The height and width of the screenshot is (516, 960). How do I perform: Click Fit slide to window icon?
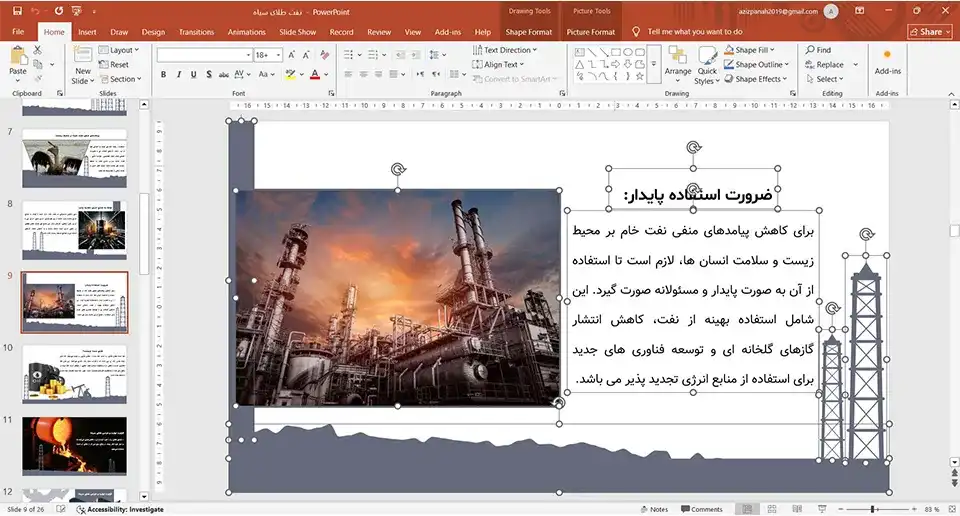(x=952, y=509)
